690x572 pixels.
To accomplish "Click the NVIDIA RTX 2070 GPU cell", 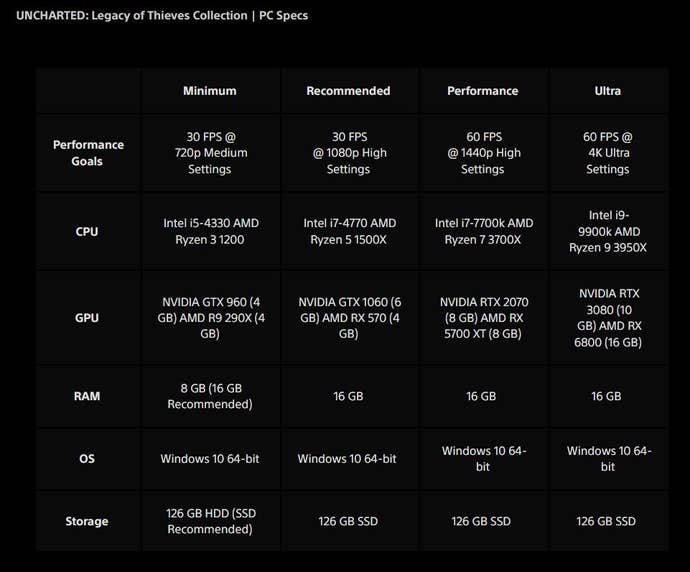I will [482, 318].
